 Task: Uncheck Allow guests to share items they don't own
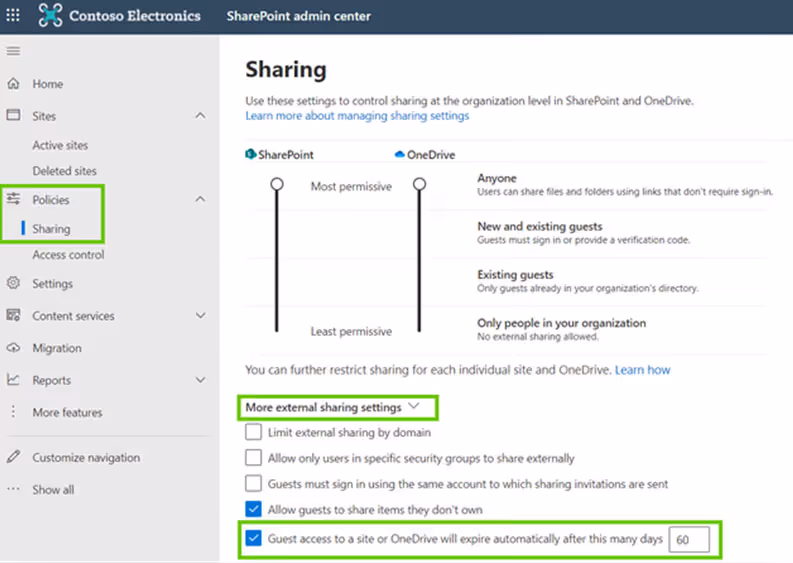pos(253,509)
